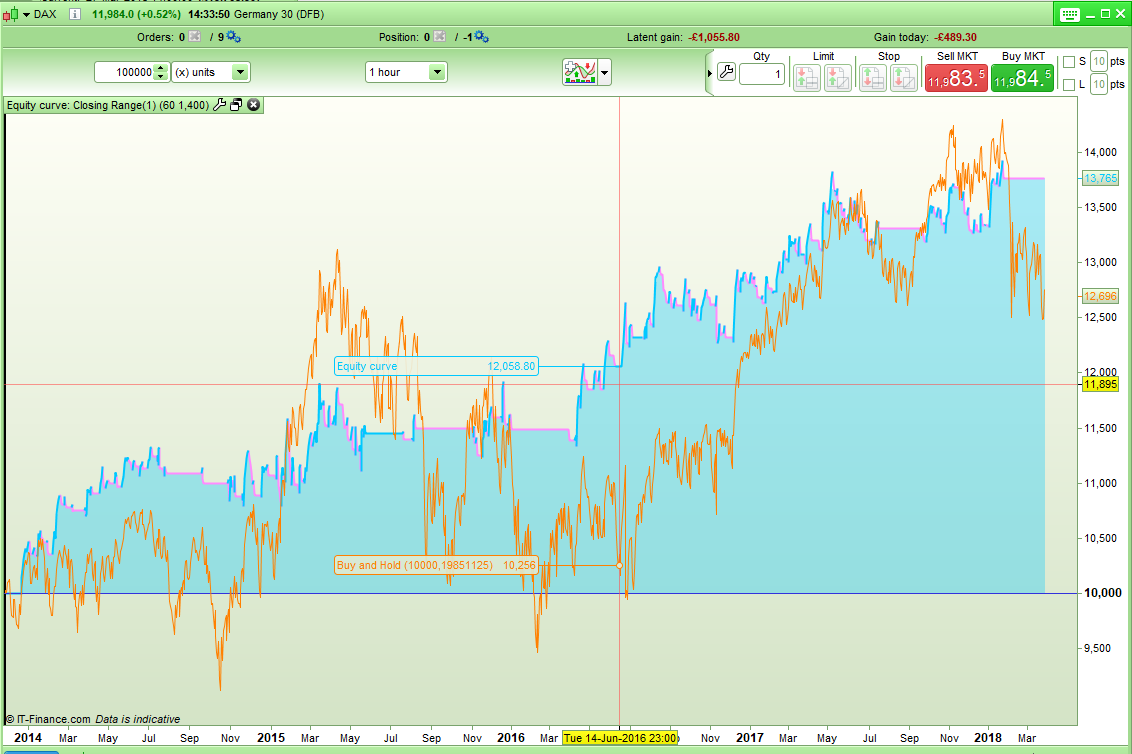
Task: Click the Sell MKT price button
Action: click(x=956, y=78)
